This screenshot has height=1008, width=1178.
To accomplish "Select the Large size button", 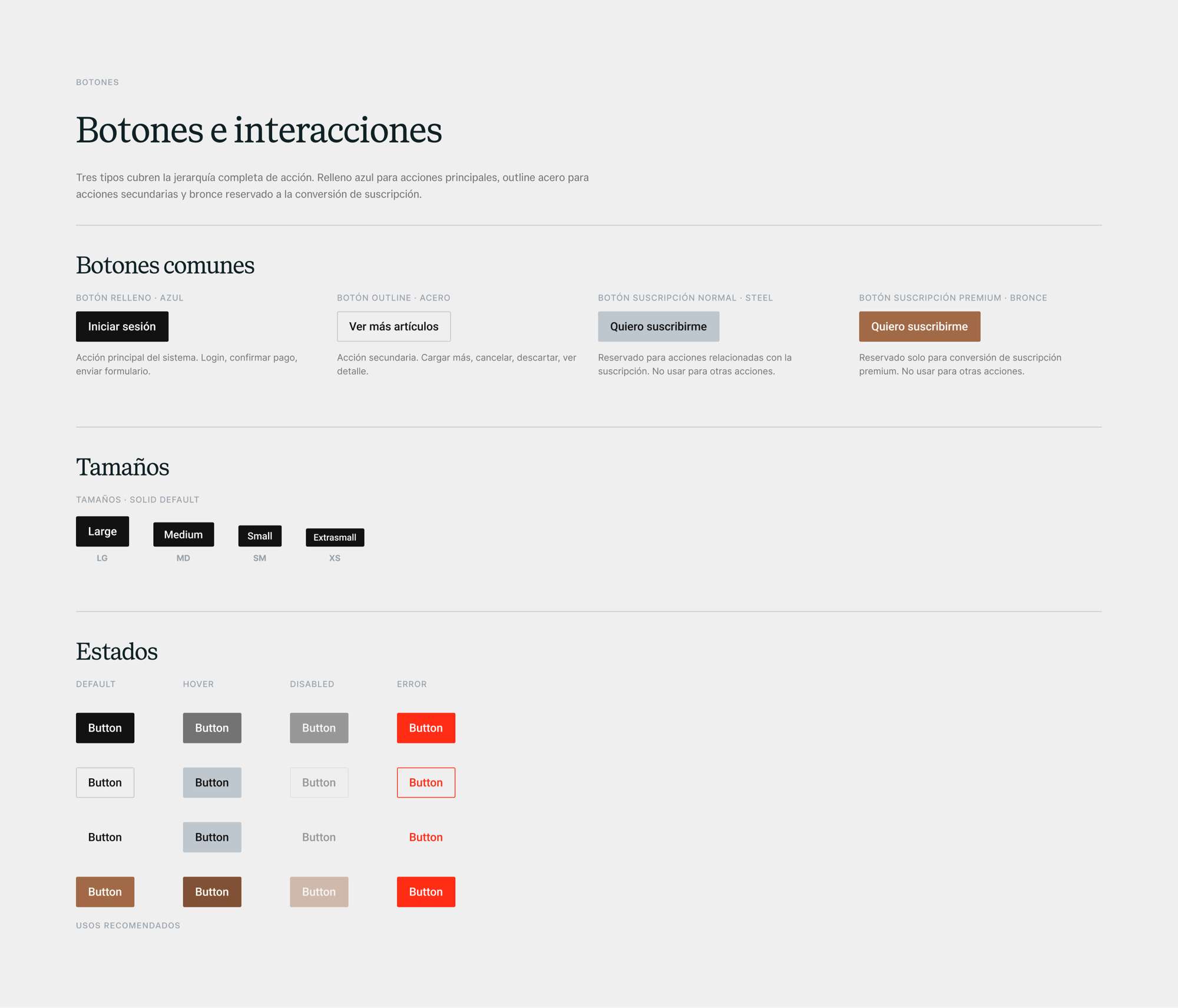I will tap(102, 531).
